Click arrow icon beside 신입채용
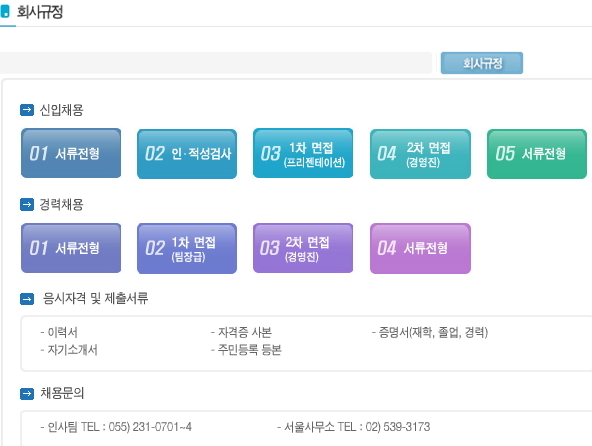592x446 pixels. [27, 110]
